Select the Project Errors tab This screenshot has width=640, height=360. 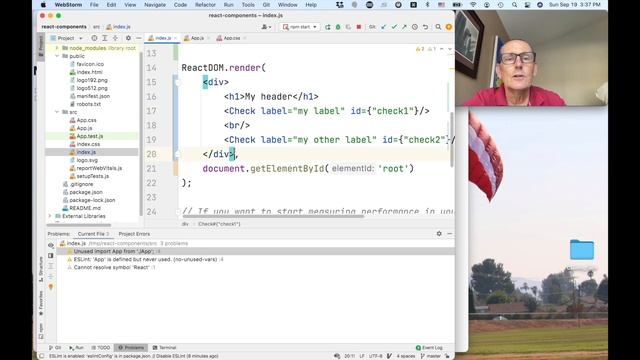[x=134, y=234]
